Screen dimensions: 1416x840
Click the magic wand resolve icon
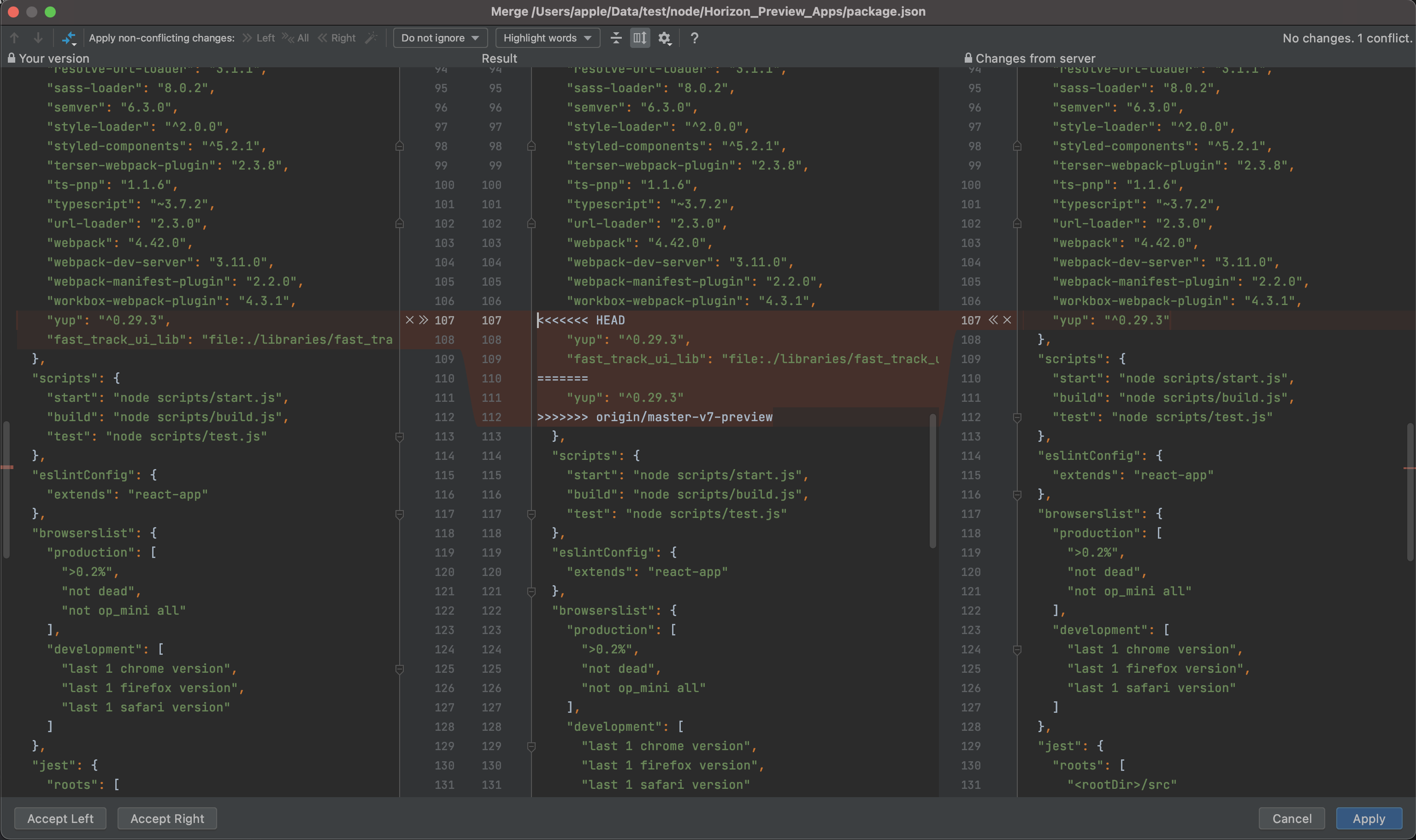pos(371,38)
